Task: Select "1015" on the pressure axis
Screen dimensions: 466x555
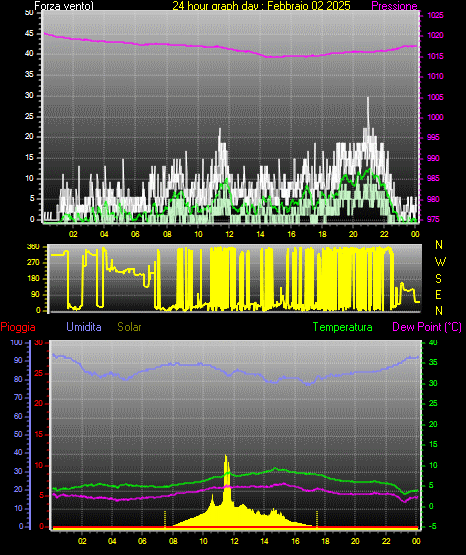Action: [x=435, y=56]
